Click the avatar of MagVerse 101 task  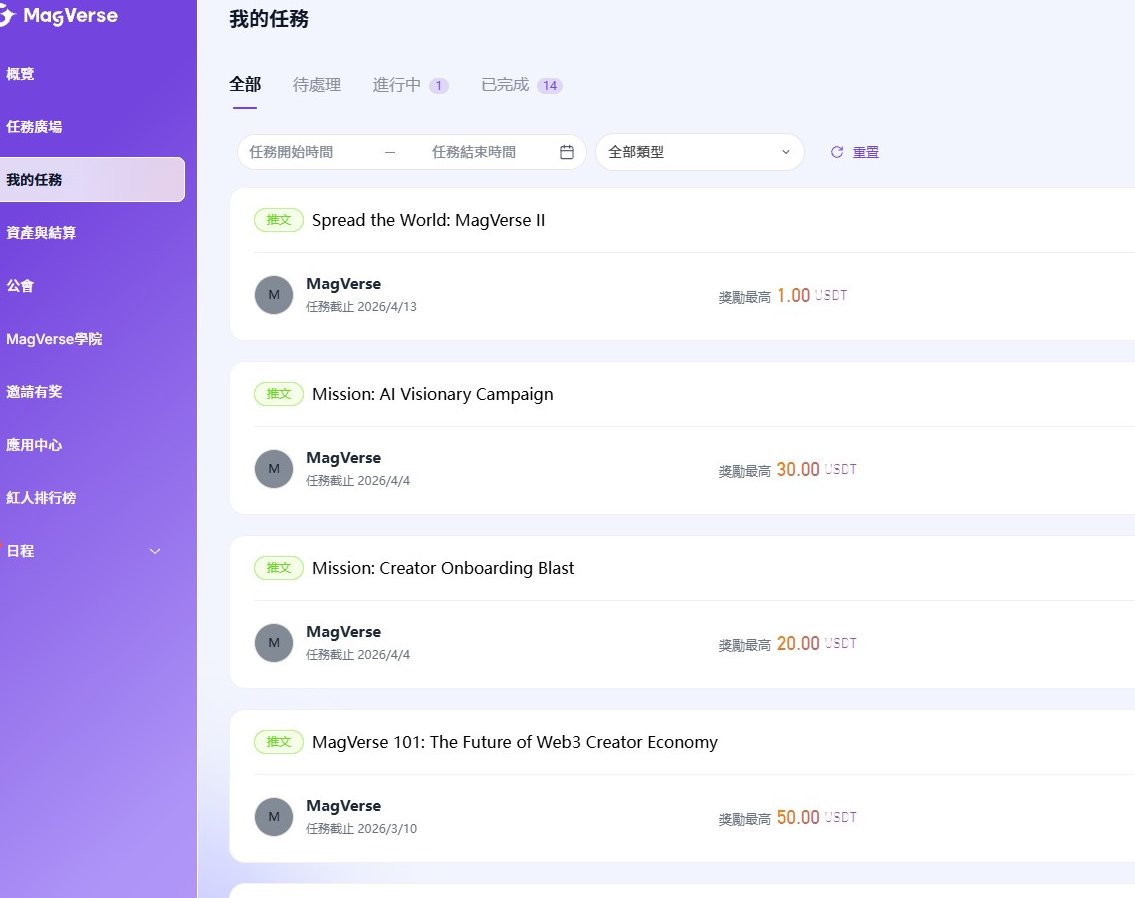coord(274,817)
